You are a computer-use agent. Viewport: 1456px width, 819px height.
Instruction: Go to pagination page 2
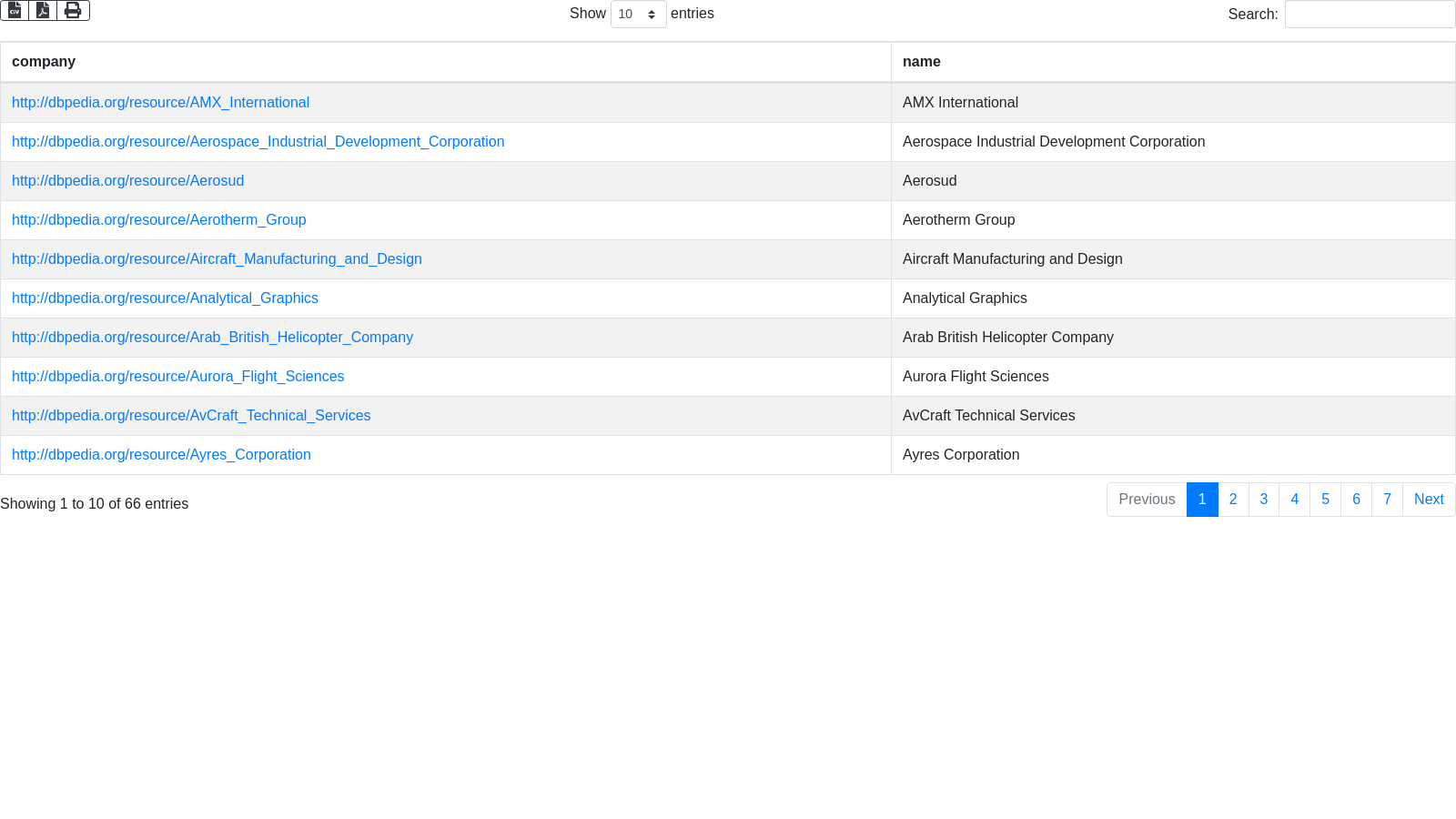(1233, 500)
